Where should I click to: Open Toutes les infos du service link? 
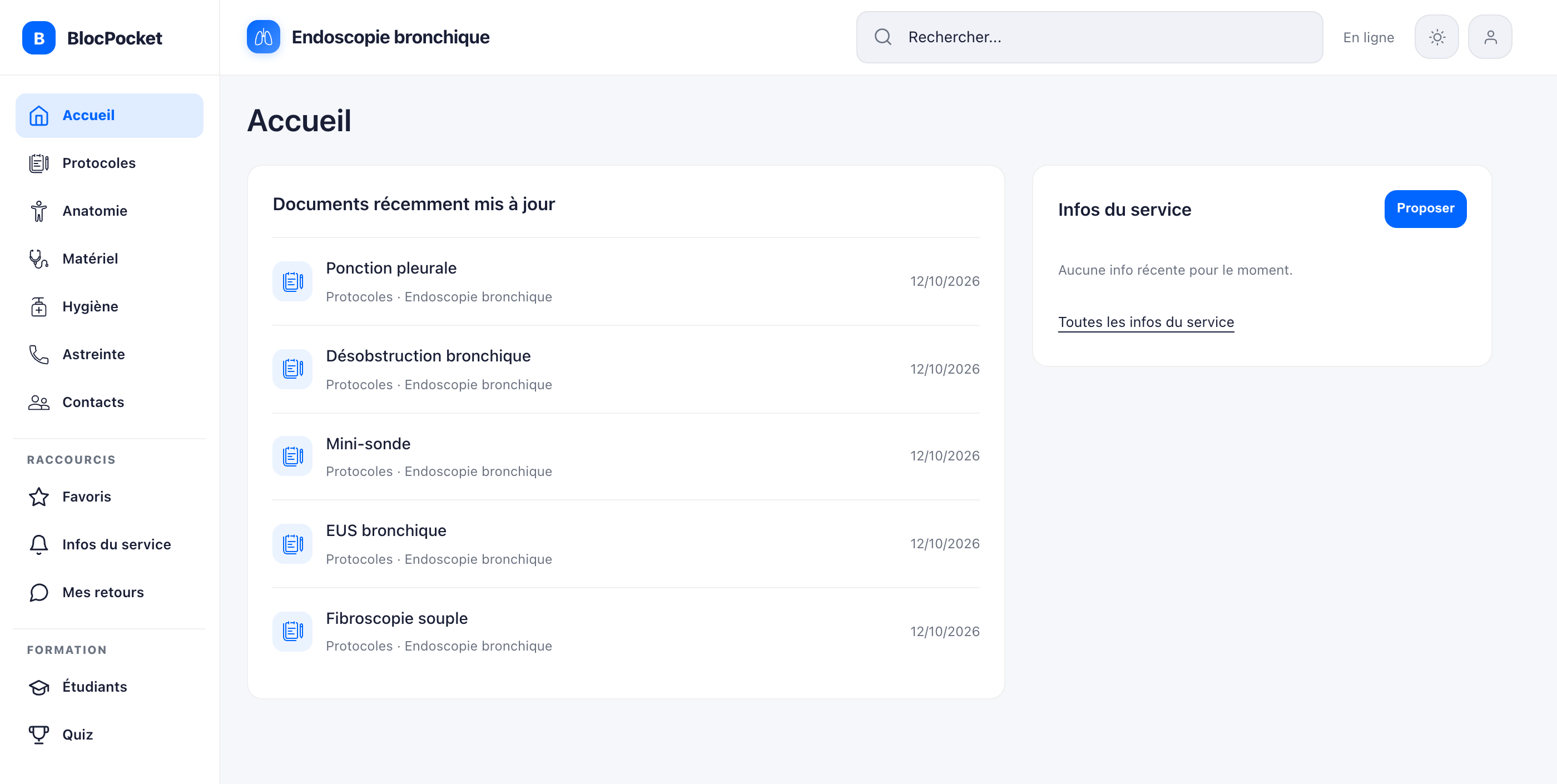click(1146, 322)
